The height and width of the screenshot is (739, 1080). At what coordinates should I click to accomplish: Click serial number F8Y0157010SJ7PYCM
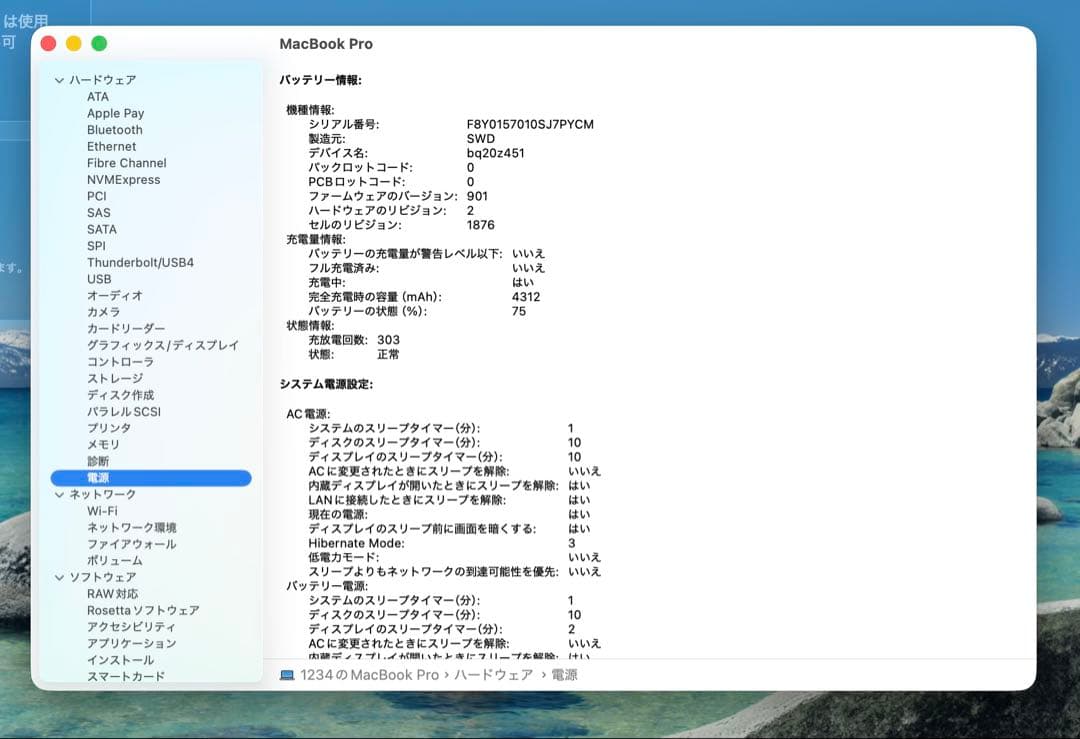[530, 125]
